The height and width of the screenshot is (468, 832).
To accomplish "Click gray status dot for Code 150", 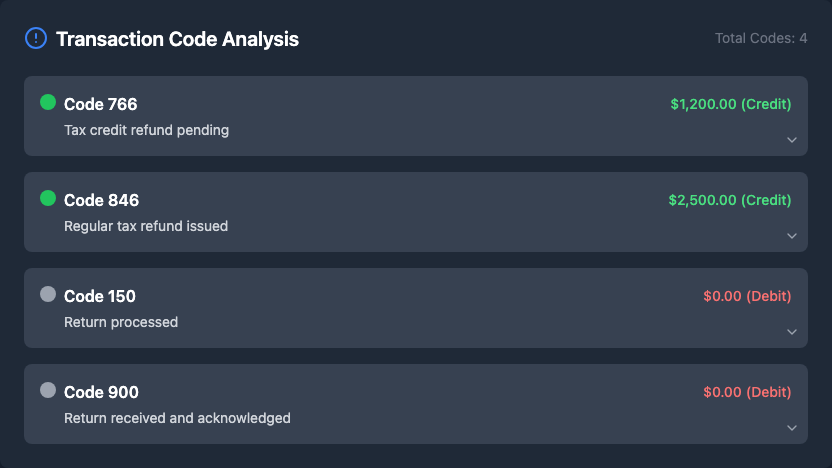I will click(x=48, y=294).
